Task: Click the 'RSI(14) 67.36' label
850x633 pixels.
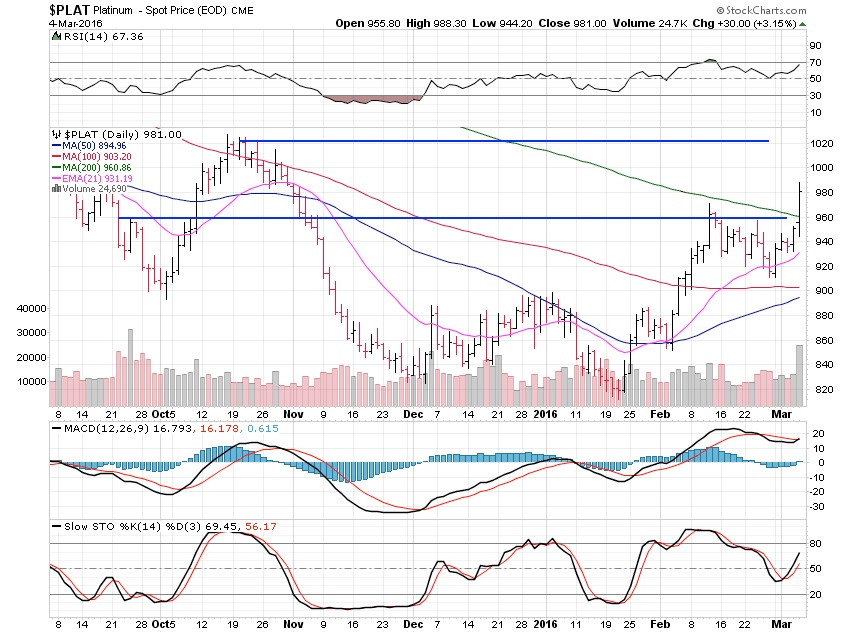Action: click(104, 36)
